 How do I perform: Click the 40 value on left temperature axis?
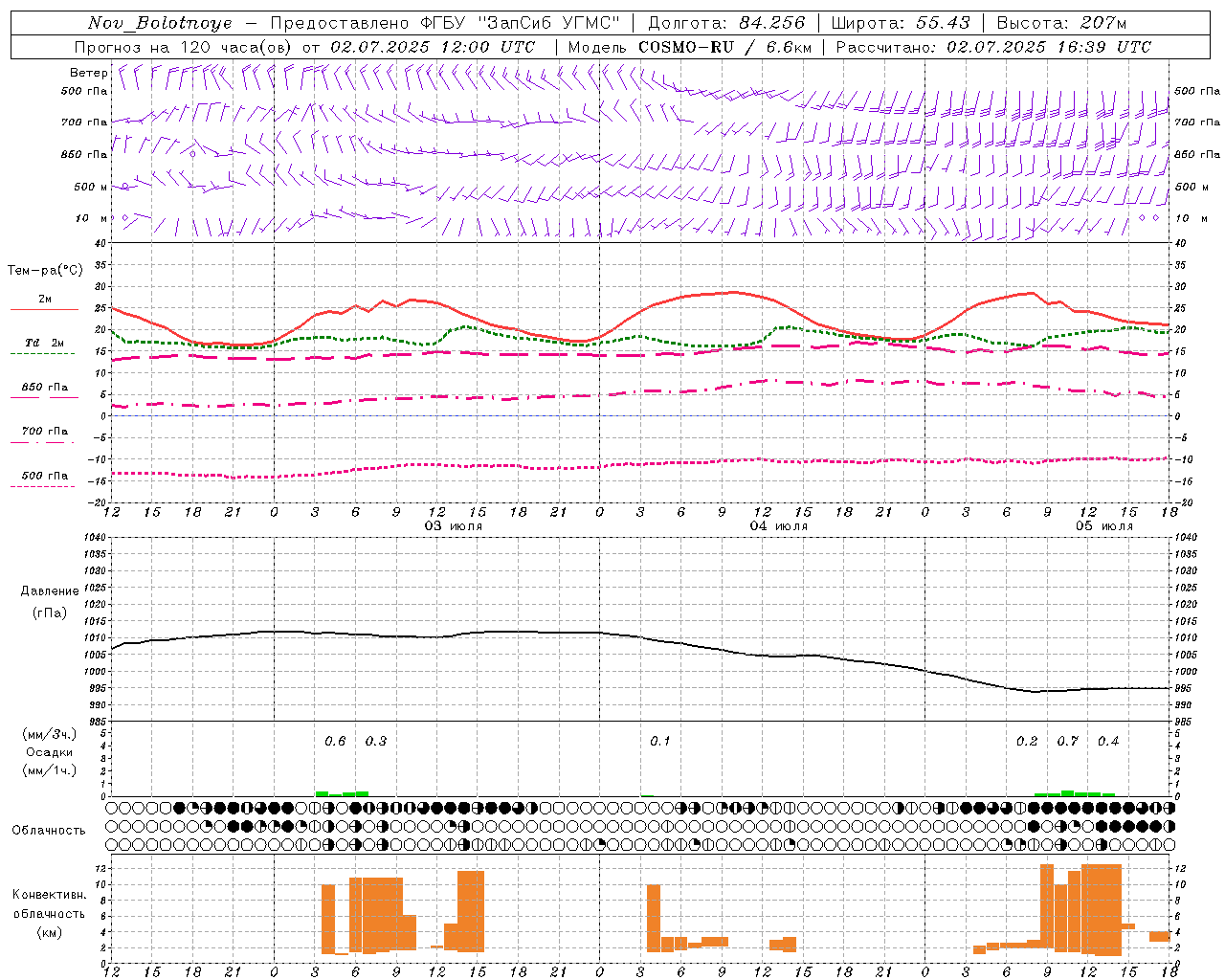pyautogui.click(x=100, y=243)
